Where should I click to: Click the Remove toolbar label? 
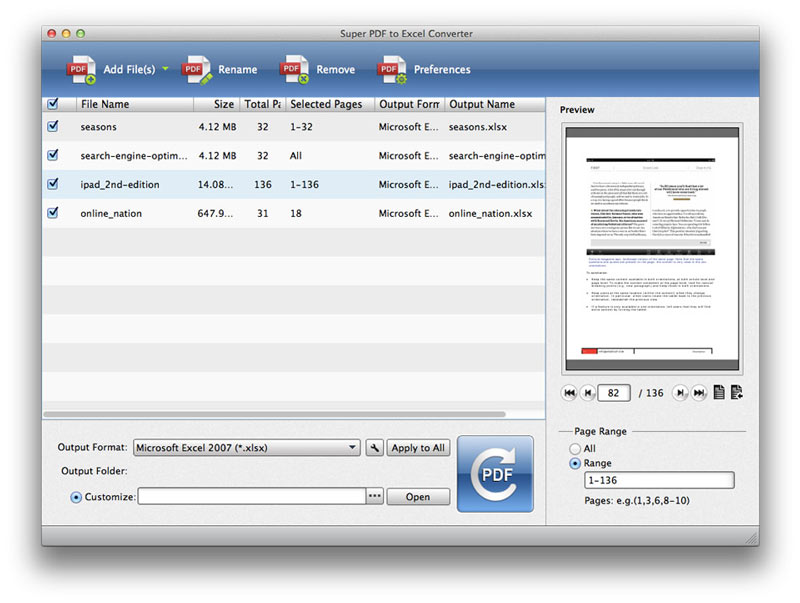coord(336,69)
